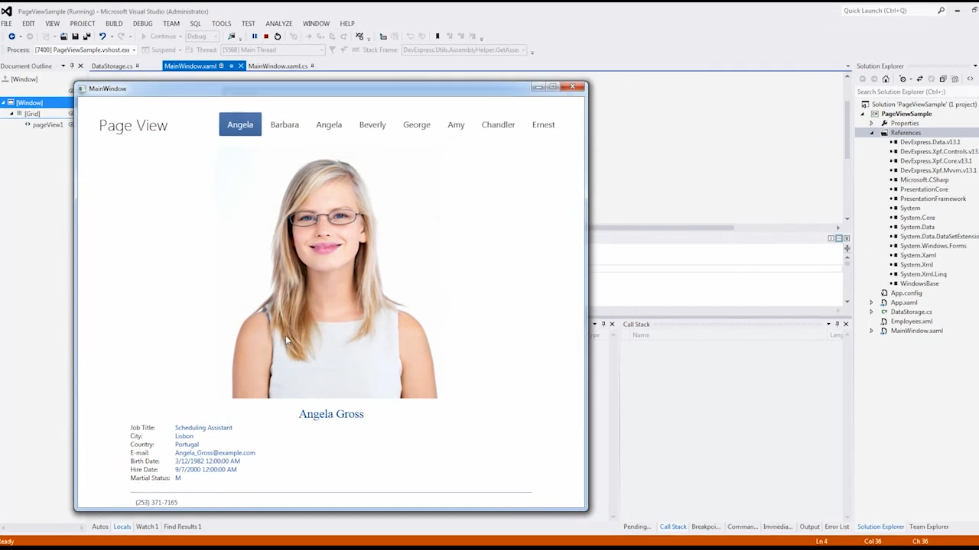Screen dimensions: 979x550
Task: Restart the debug session icon
Action: click(278, 37)
